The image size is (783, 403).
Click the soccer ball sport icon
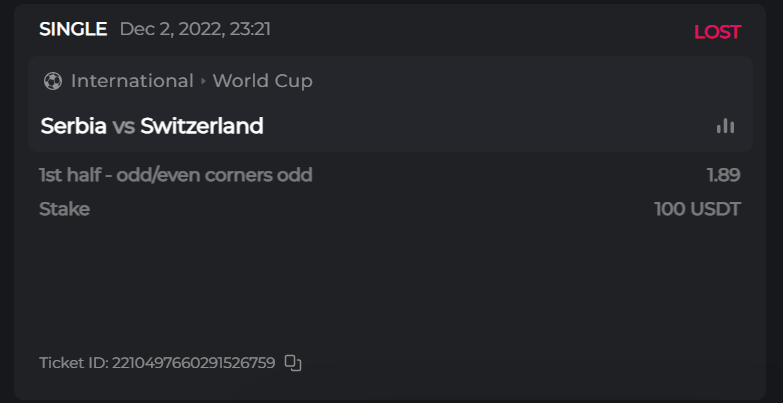coord(53,81)
